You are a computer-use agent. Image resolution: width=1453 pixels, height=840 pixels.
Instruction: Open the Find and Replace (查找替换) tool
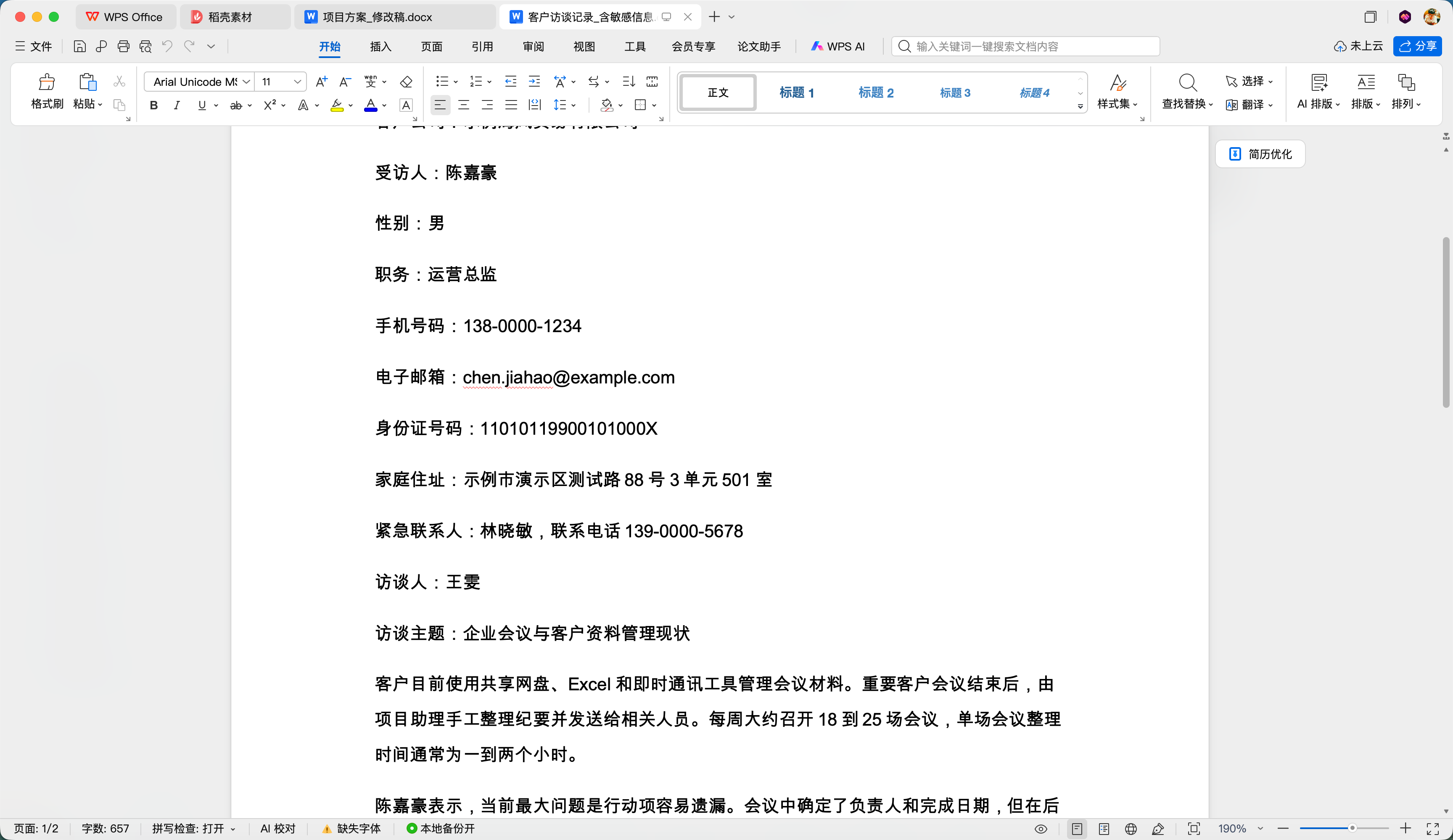point(1187,91)
